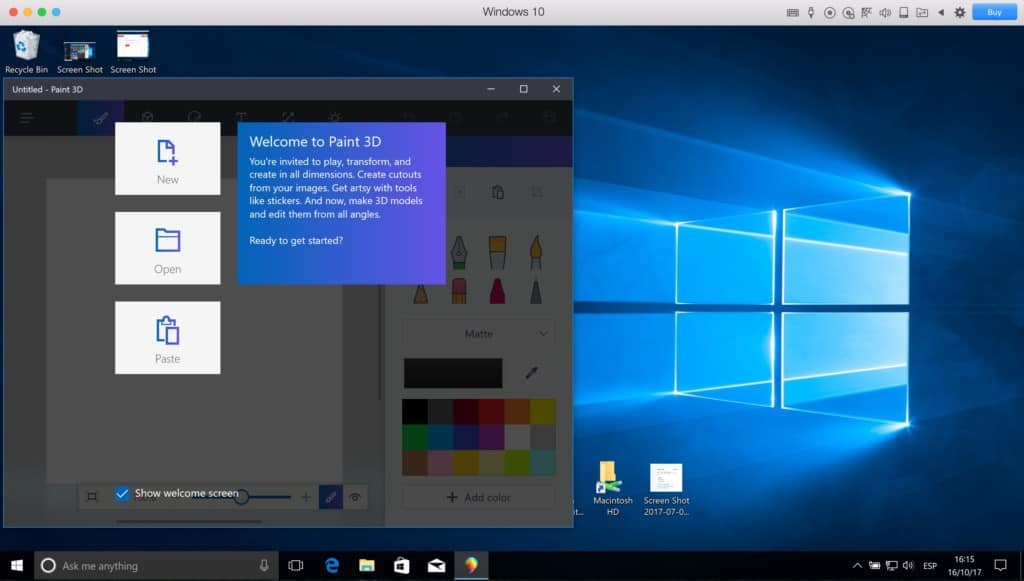Click the Parallels sound speaker icon
Image resolution: width=1024 pixels, height=581 pixels.
click(885, 12)
